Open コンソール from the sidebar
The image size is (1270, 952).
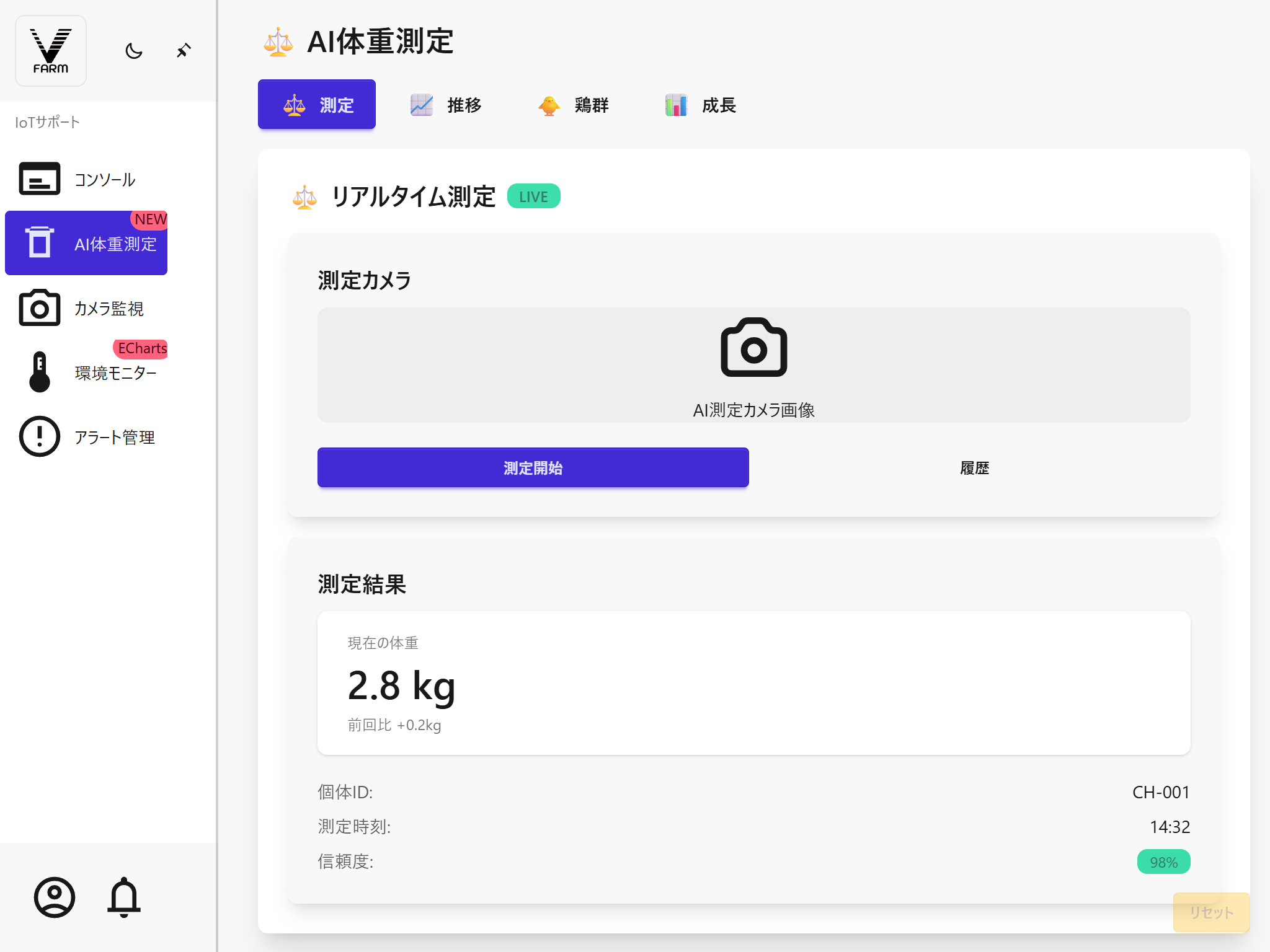pyautogui.click(x=86, y=180)
